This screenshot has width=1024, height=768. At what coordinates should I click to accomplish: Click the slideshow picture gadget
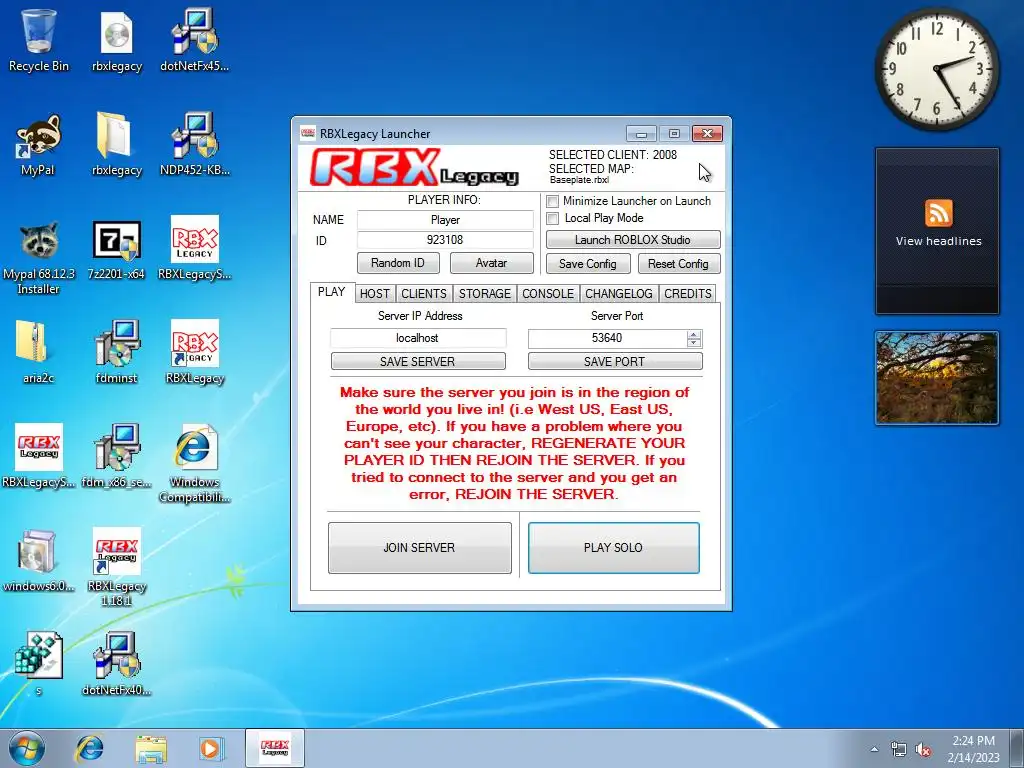click(x=936, y=377)
